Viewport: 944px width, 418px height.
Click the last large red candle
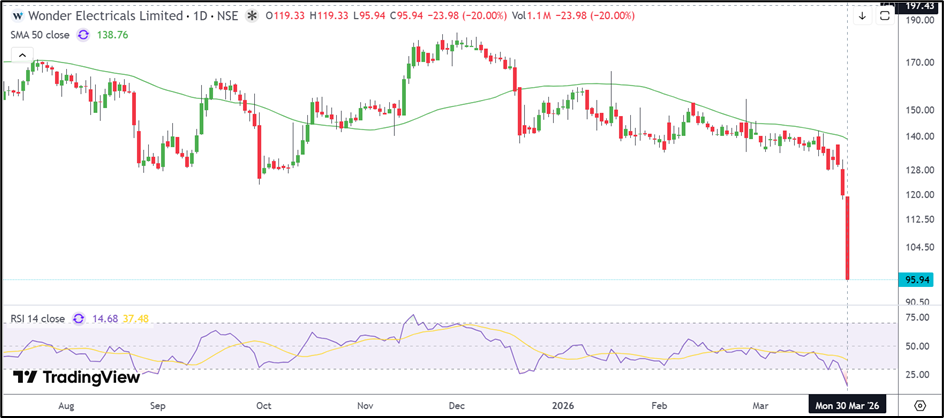pyautogui.click(x=848, y=238)
